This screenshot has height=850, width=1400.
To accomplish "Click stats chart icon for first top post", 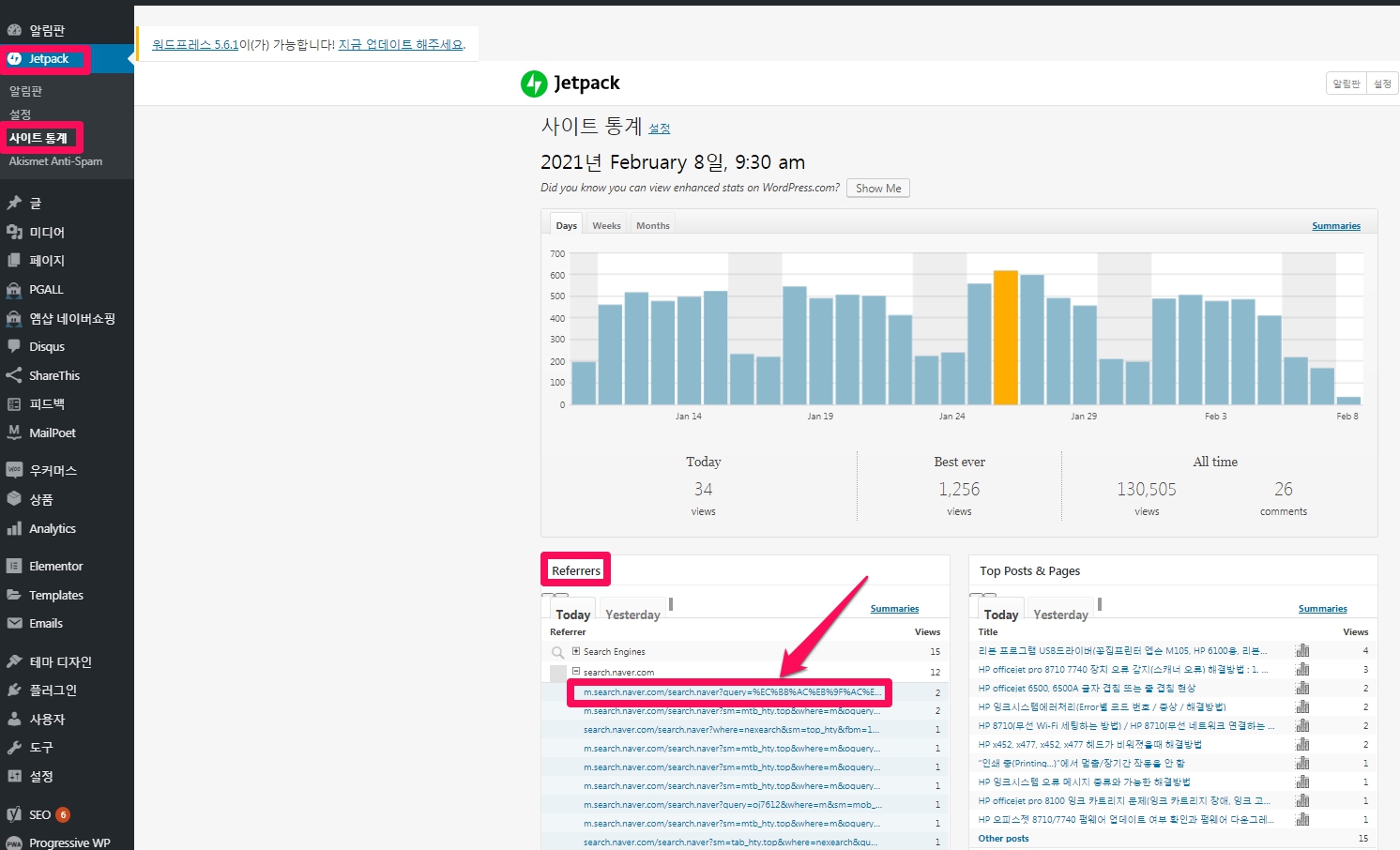I will tap(1302, 650).
